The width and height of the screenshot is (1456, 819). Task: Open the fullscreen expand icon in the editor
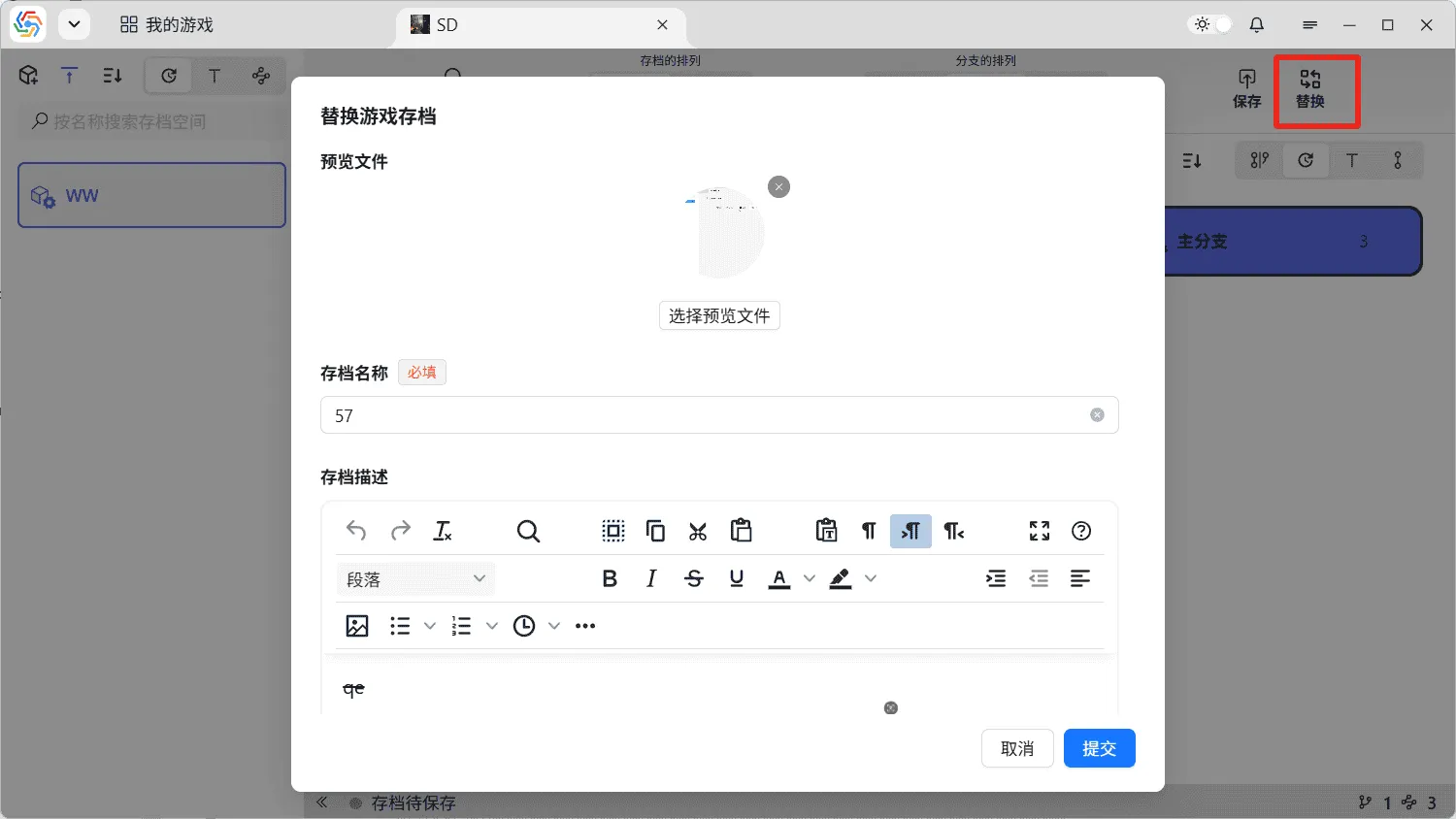(1039, 531)
